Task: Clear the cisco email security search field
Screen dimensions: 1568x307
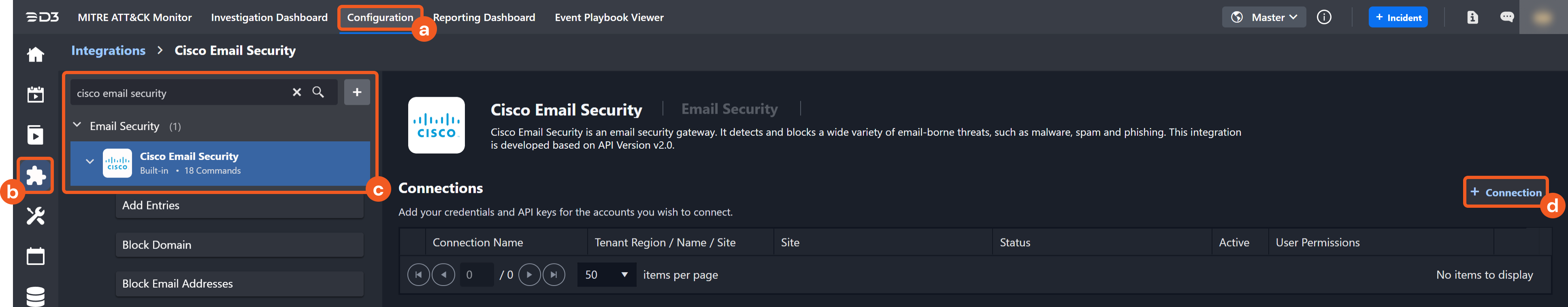Action: pyautogui.click(x=297, y=92)
